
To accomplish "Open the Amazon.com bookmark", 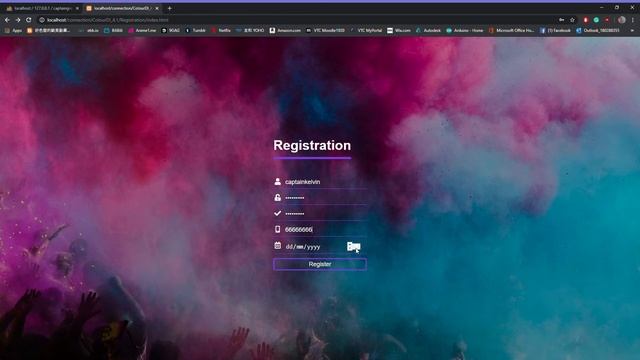I will [285, 30].
